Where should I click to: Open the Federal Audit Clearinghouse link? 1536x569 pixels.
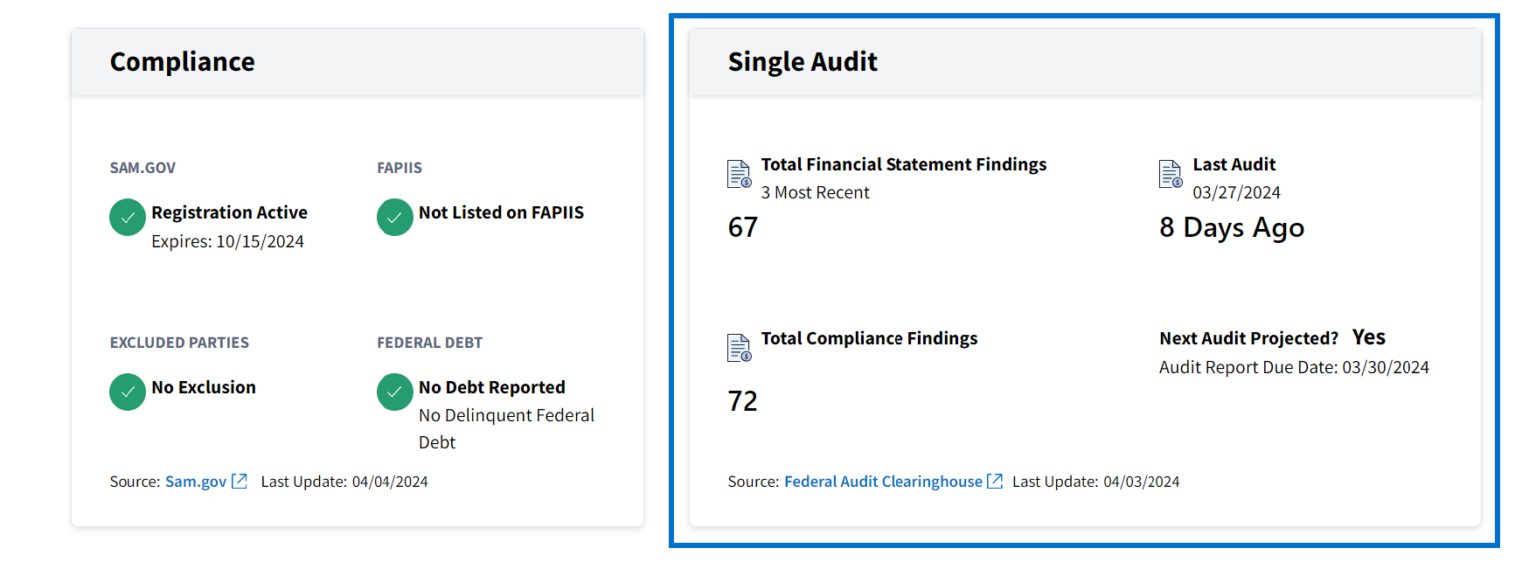pyautogui.click(x=883, y=482)
